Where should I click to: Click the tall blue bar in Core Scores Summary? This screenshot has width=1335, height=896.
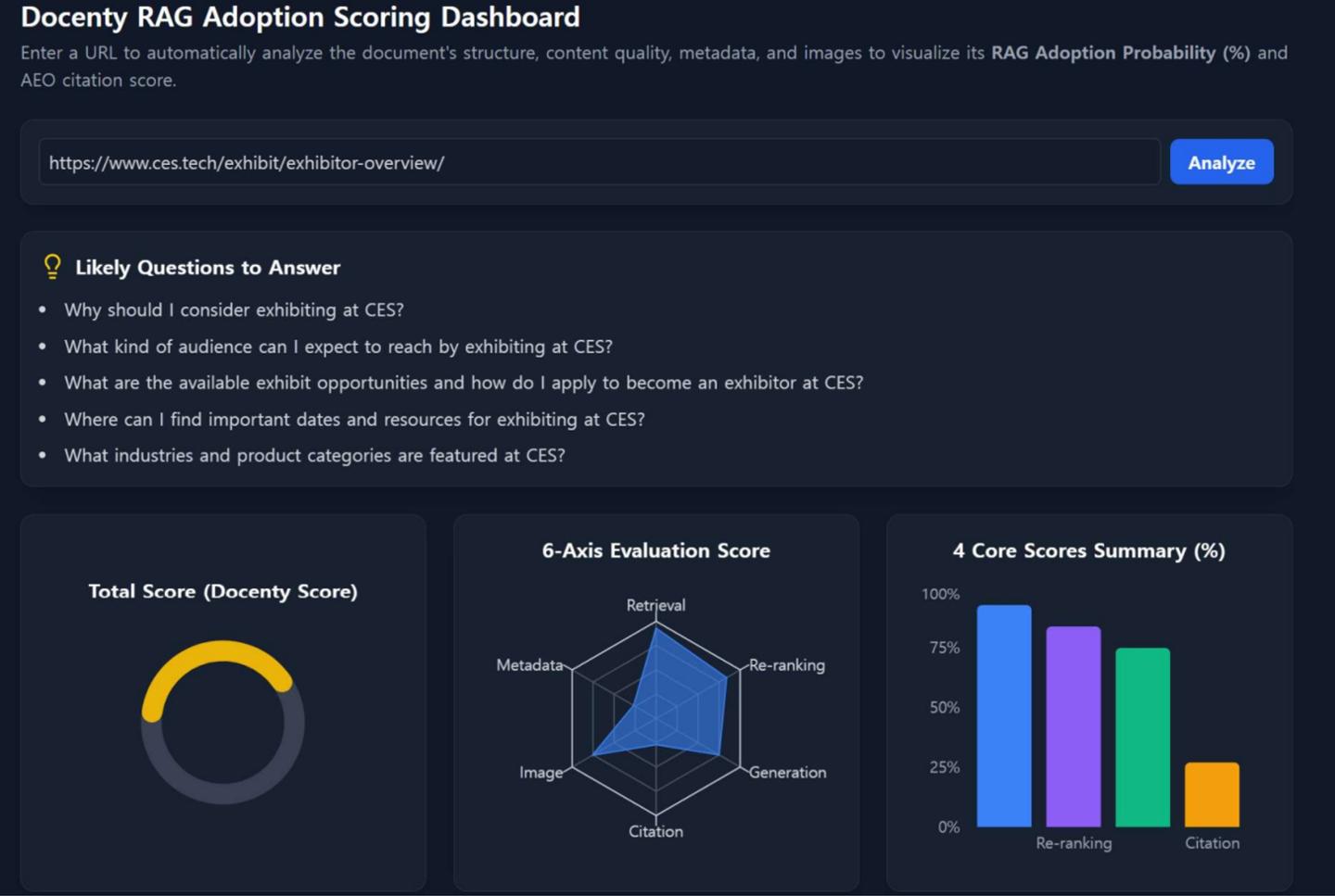pyautogui.click(x=1004, y=715)
